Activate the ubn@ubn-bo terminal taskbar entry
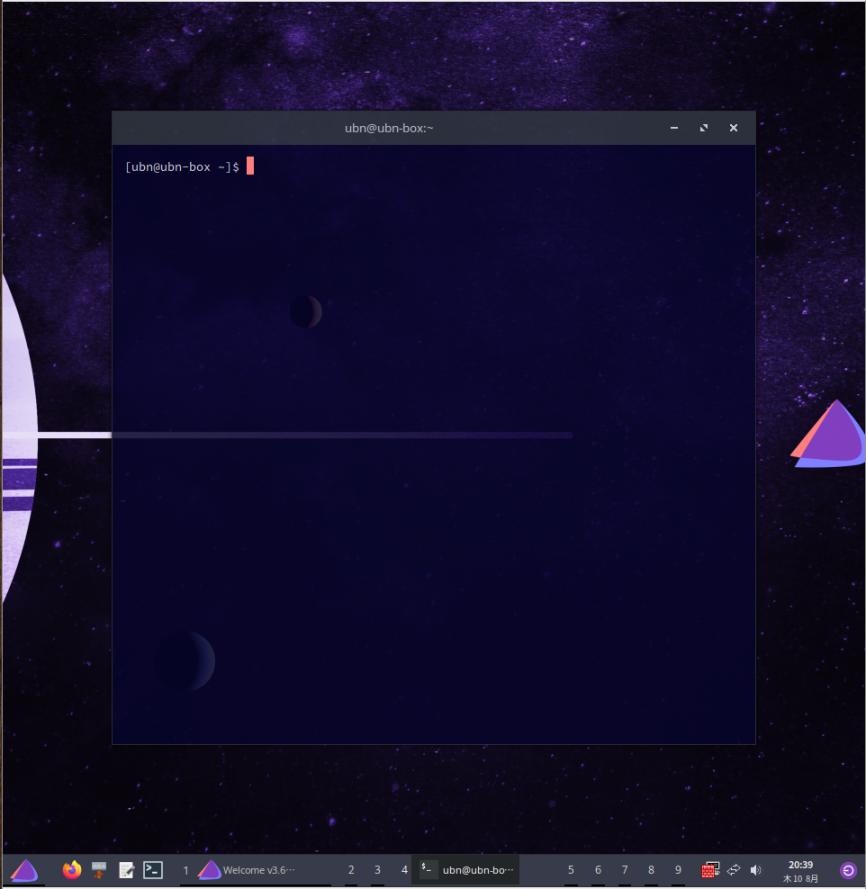The width and height of the screenshot is (866, 889). coord(467,870)
